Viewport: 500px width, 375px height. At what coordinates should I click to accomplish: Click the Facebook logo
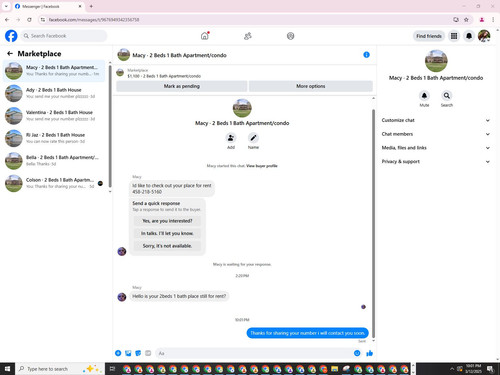(x=11, y=36)
